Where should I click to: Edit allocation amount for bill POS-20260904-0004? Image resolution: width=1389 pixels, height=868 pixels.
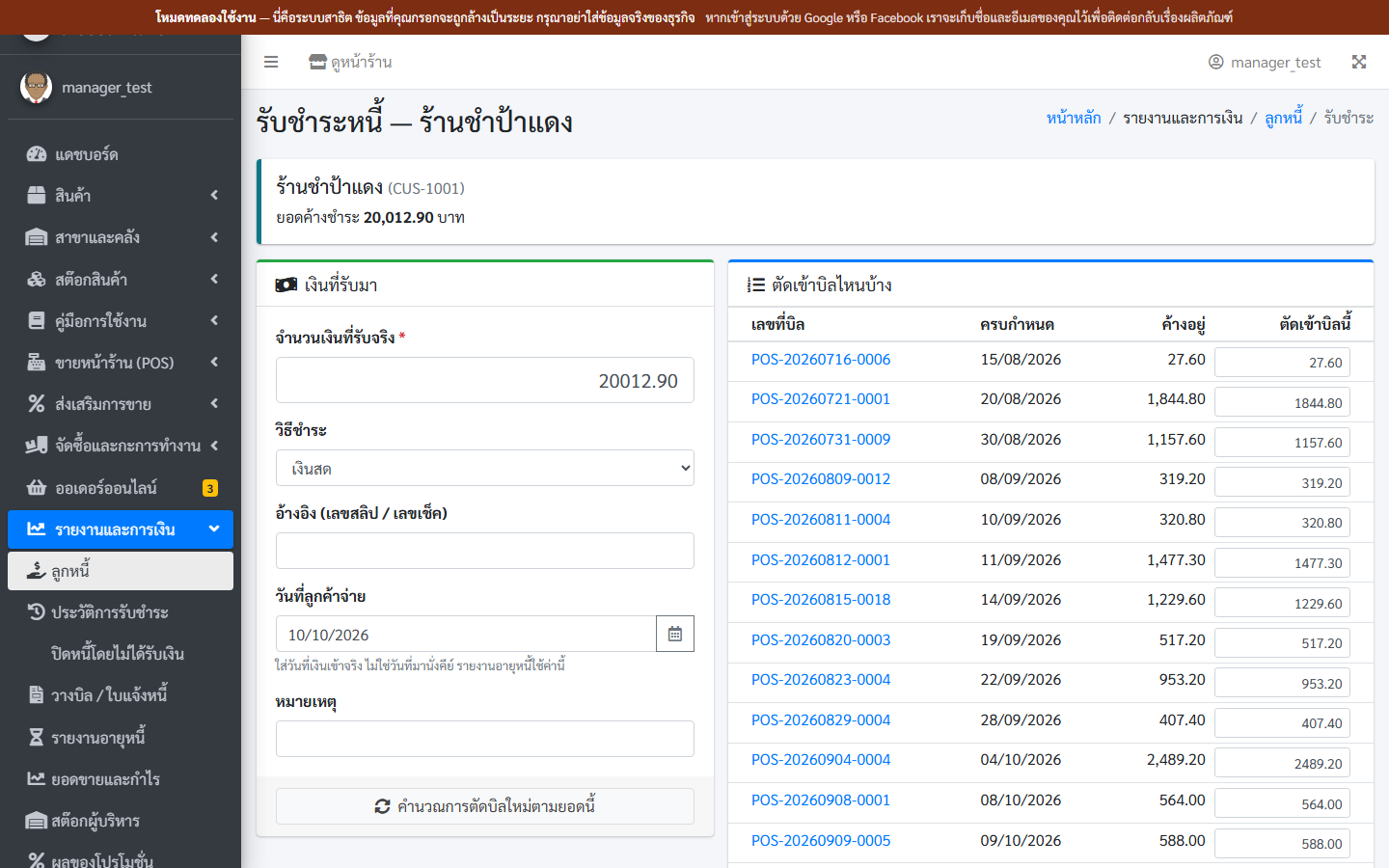[1282, 763]
